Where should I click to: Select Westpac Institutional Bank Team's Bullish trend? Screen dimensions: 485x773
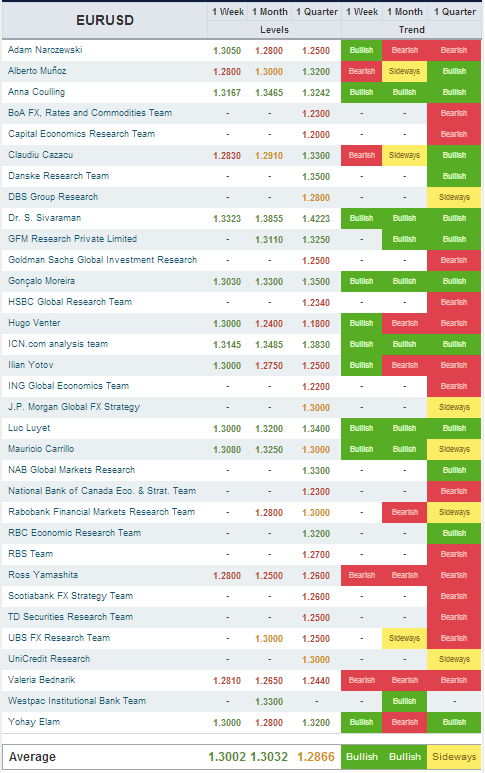[x=405, y=701]
